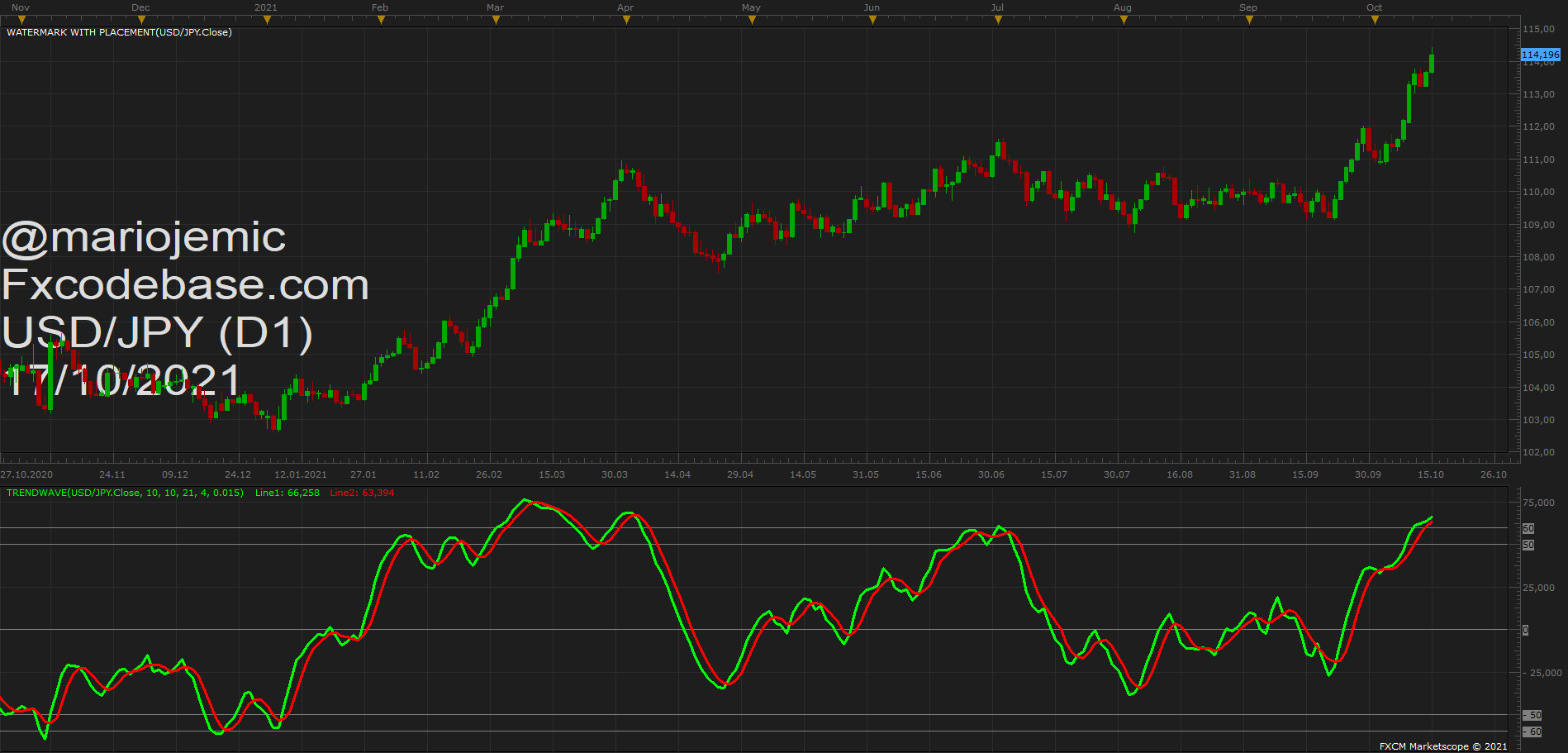The image size is (1568, 753).
Task: Click the 105,00 price axis label
Action: click(x=1538, y=355)
